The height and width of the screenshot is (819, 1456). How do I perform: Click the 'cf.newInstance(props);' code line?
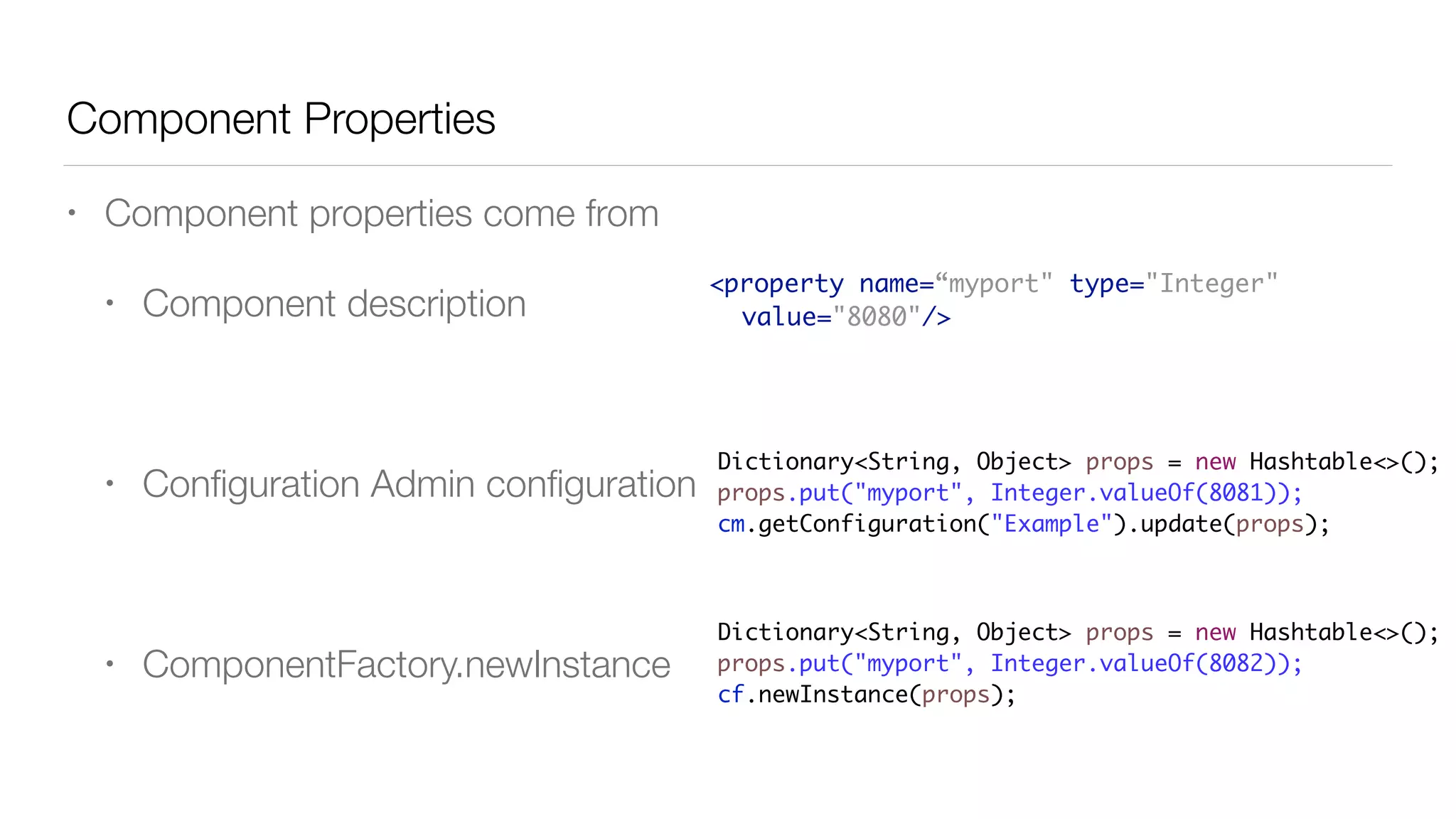(x=867, y=695)
